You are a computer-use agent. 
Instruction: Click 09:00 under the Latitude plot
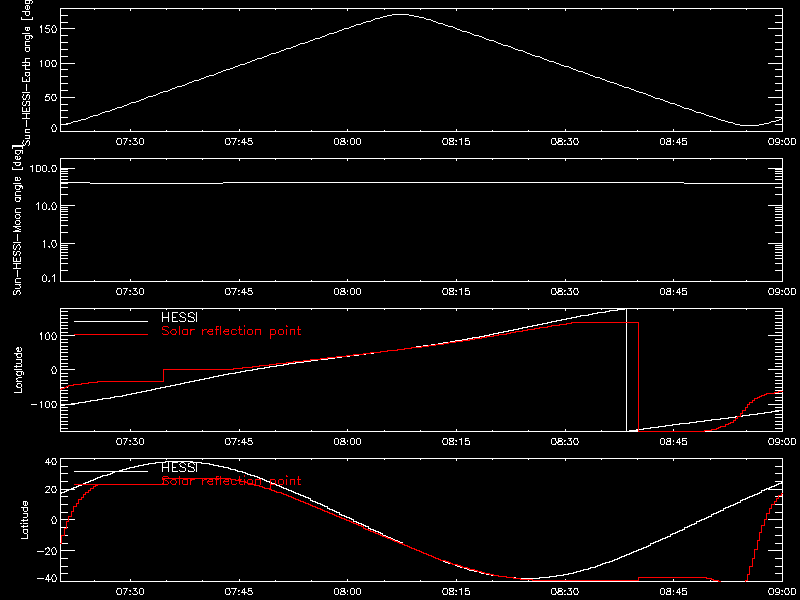click(782, 592)
